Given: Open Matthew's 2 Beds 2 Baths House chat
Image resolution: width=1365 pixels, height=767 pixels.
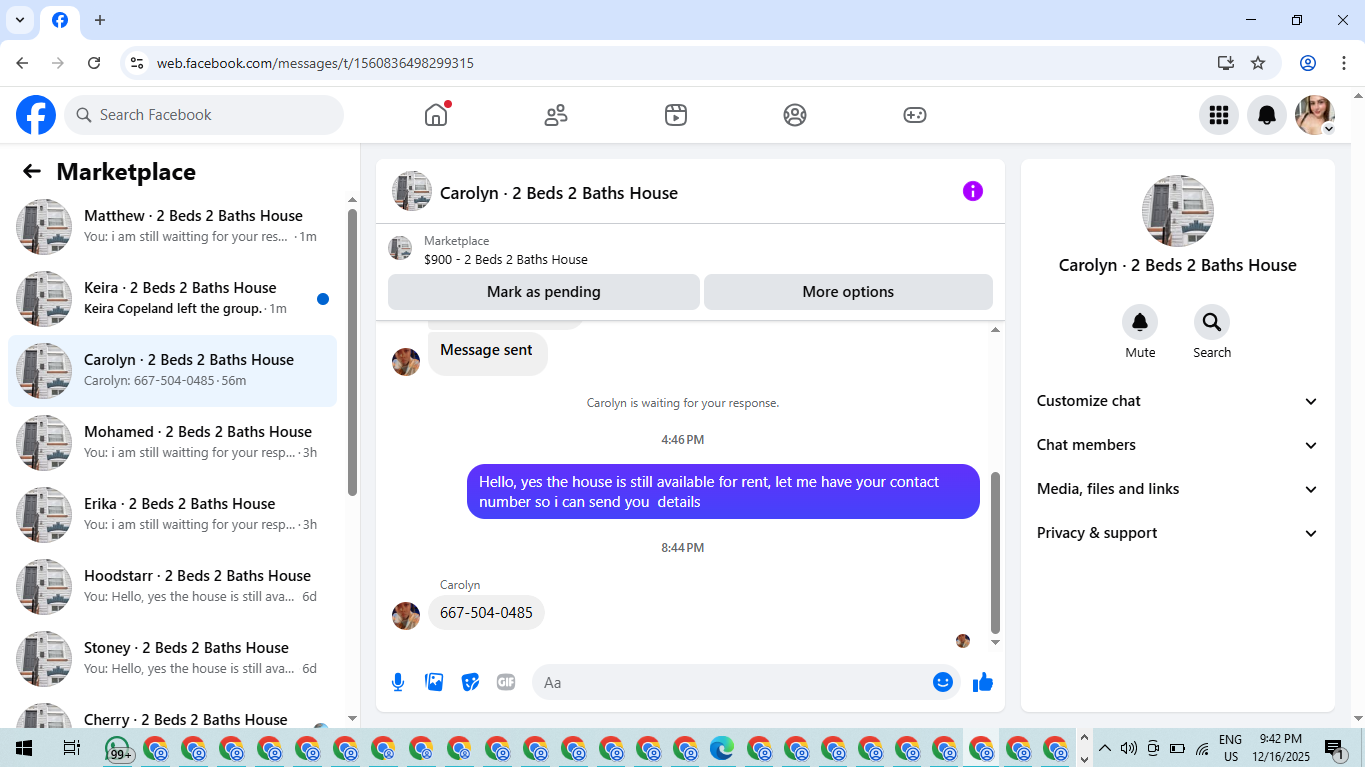Looking at the screenshot, I should point(172,227).
